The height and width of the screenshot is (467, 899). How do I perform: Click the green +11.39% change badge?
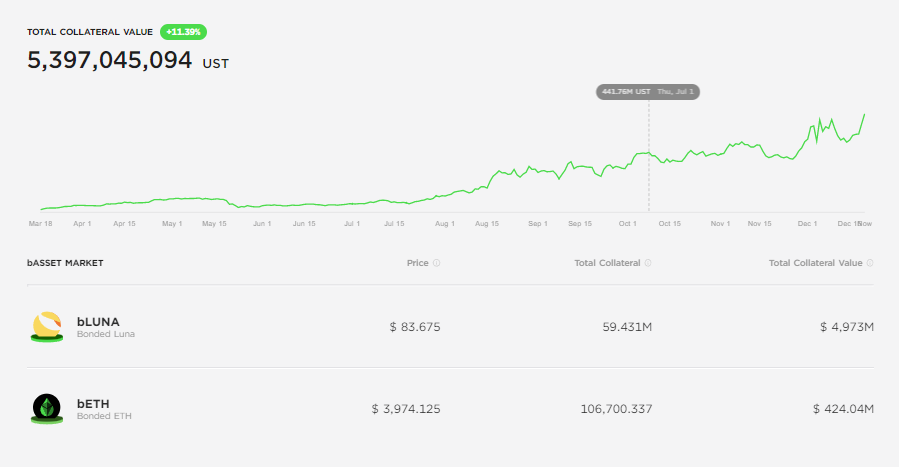[x=183, y=32]
